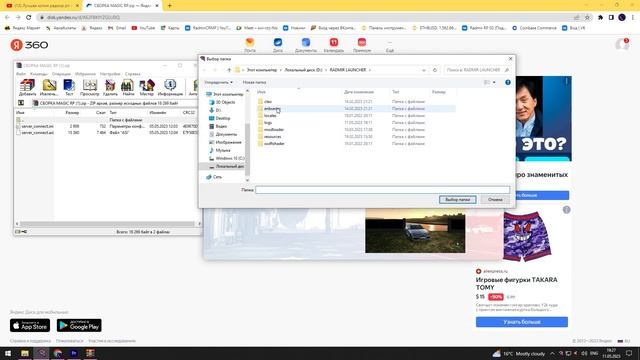
Task: Select Desktop in the dialog navigation tree
Action: coord(222,118)
